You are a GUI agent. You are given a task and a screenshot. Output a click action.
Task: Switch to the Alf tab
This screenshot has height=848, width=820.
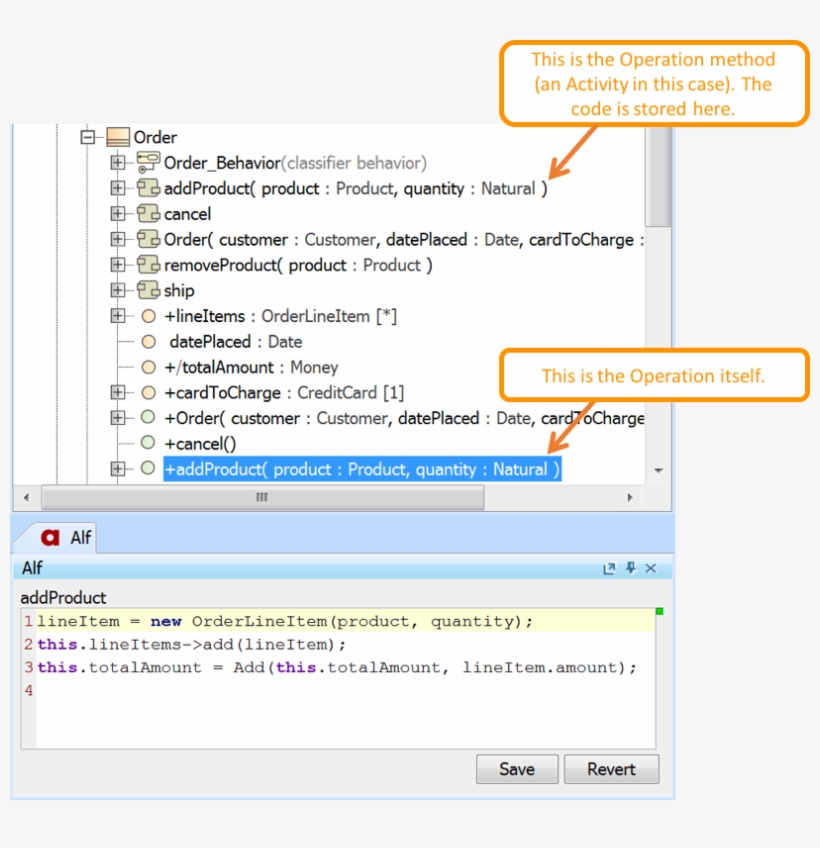(x=68, y=537)
